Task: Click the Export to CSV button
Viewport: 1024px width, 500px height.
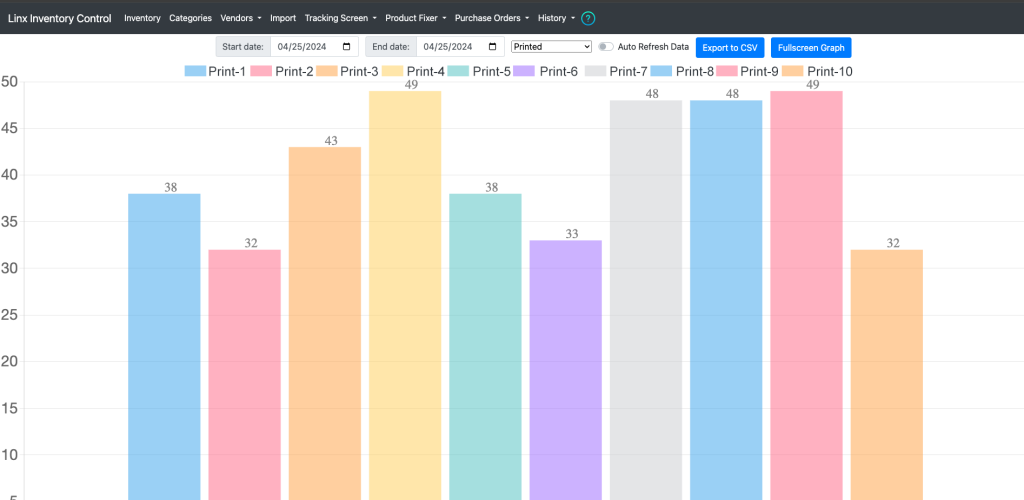Action: [x=729, y=48]
